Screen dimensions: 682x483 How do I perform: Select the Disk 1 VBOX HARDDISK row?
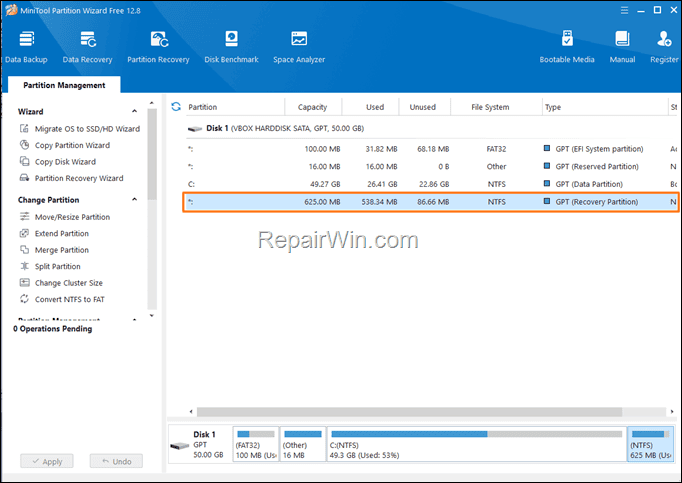tap(431, 128)
